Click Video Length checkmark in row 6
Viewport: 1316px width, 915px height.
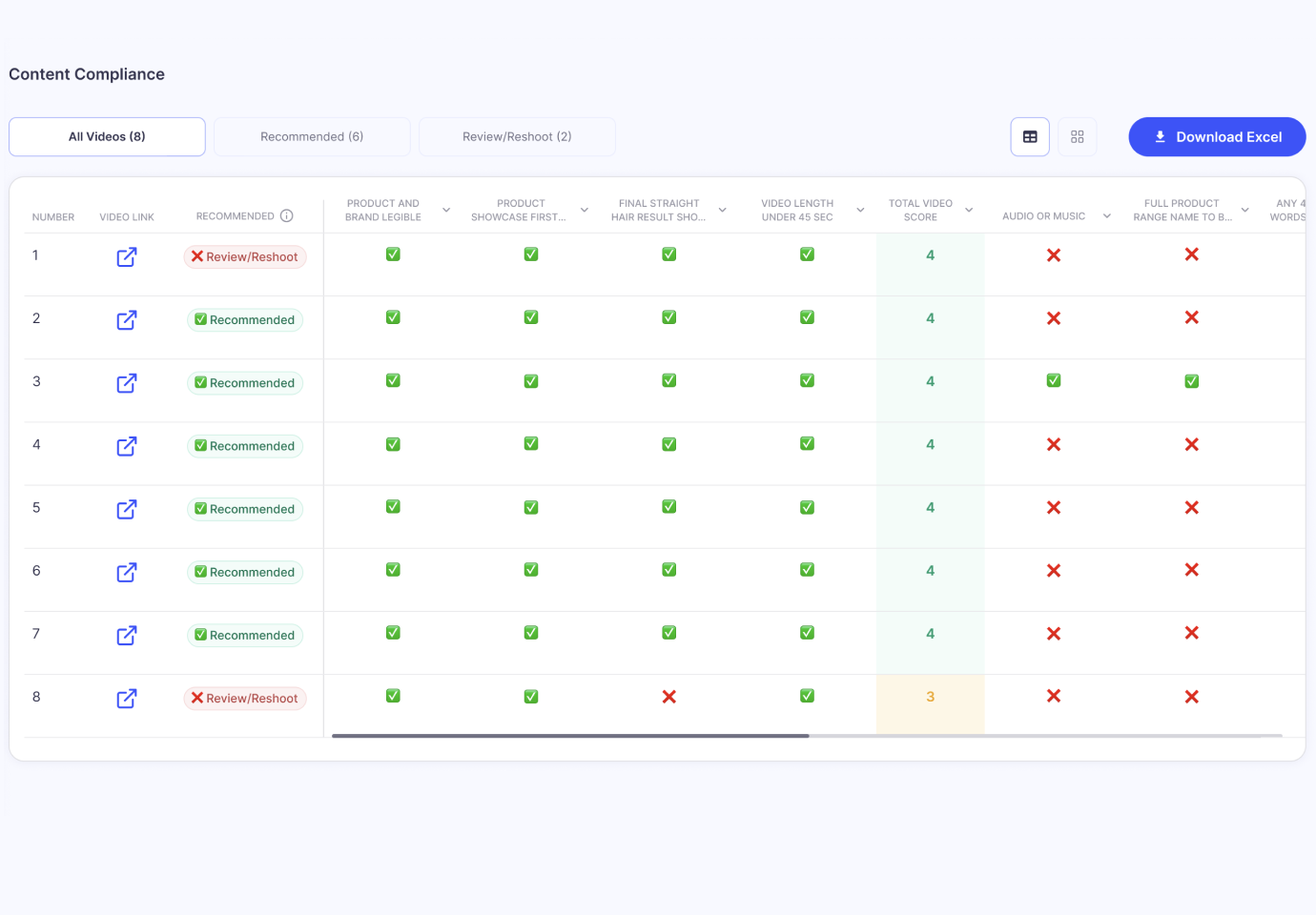(x=807, y=570)
